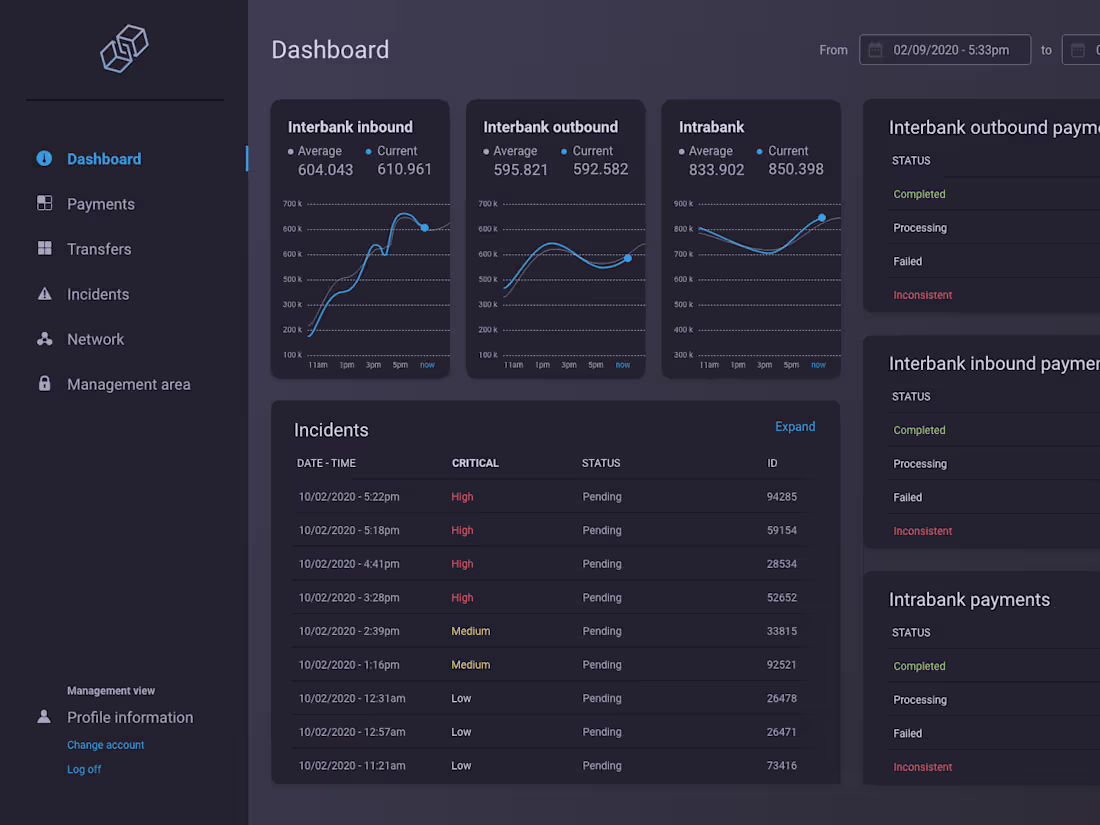Viewport: 1100px width, 825px height.
Task: Click the Intrabank payments heading
Action: point(969,600)
